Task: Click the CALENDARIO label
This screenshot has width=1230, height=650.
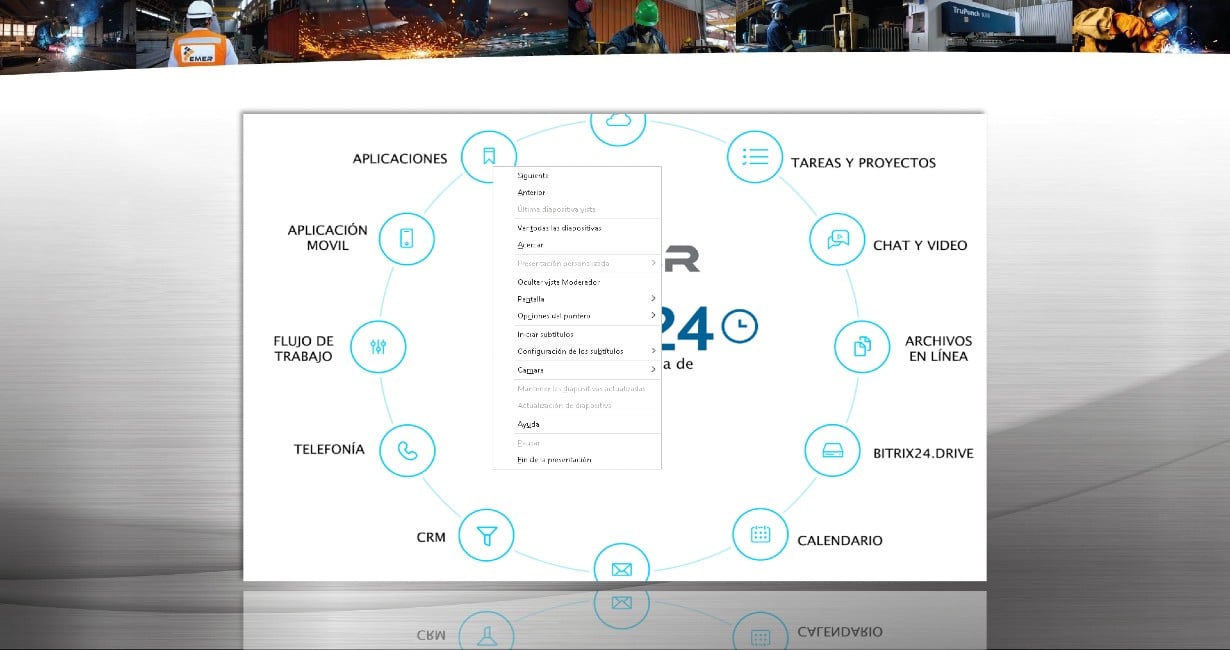Action: (840, 541)
